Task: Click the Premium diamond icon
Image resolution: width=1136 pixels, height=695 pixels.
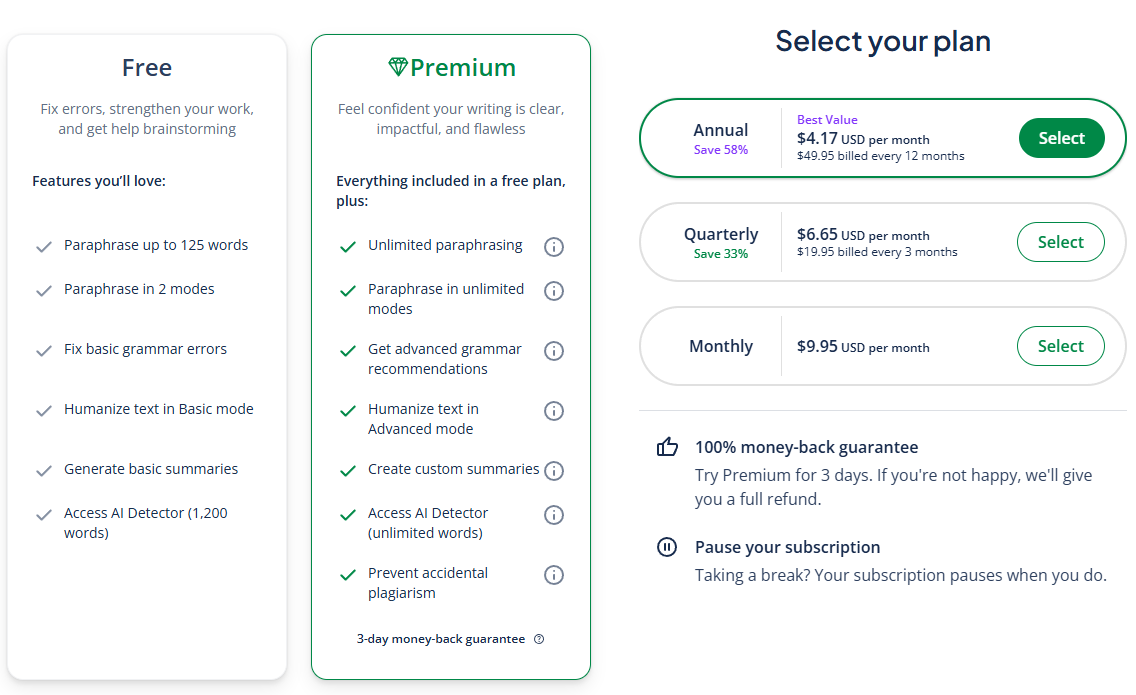Action: pos(398,67)
